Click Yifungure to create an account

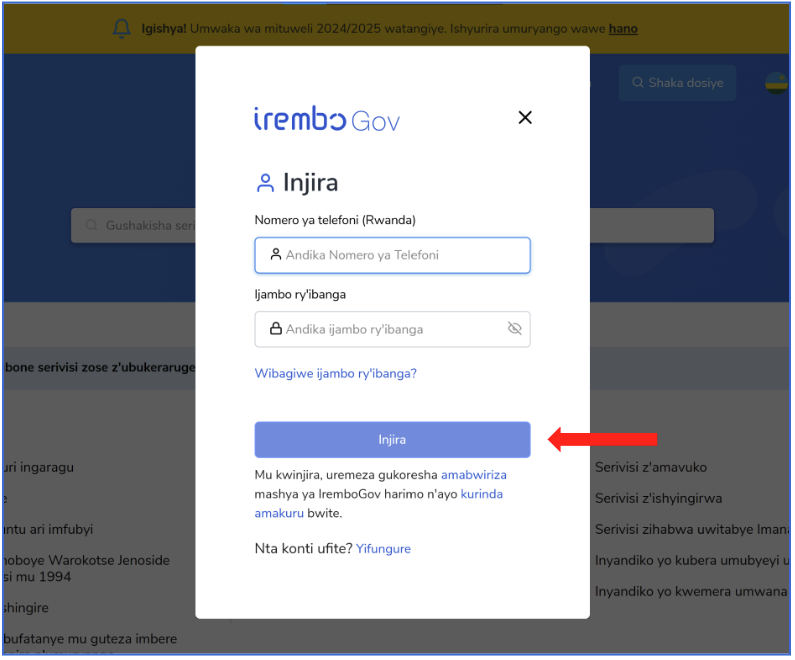point(383,549)
